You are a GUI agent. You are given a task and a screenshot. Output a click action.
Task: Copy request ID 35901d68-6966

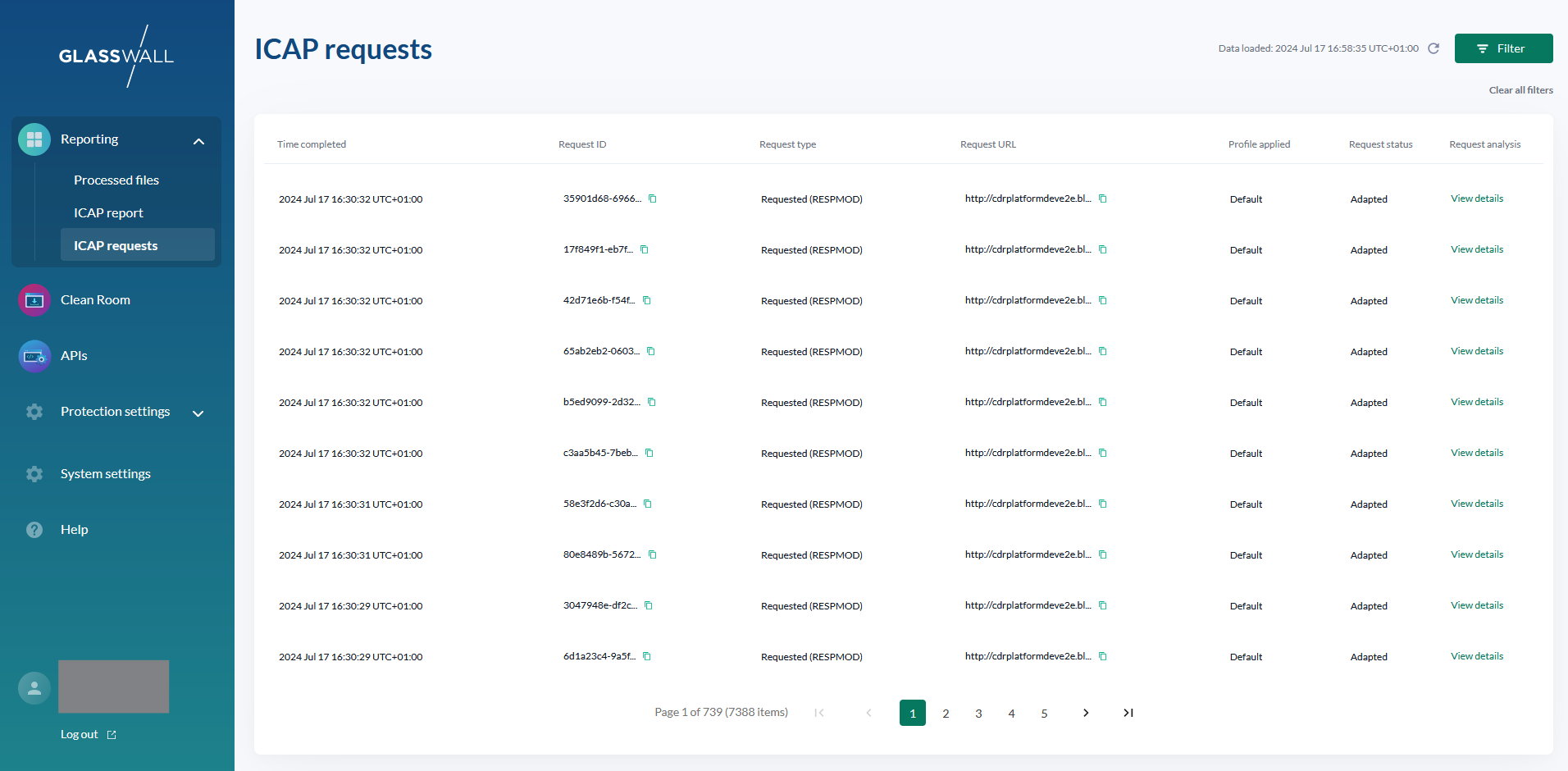[653, 198]
